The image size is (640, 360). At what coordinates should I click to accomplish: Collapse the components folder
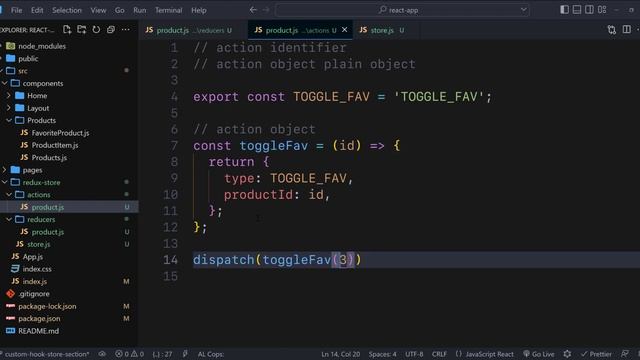(43, 83)
